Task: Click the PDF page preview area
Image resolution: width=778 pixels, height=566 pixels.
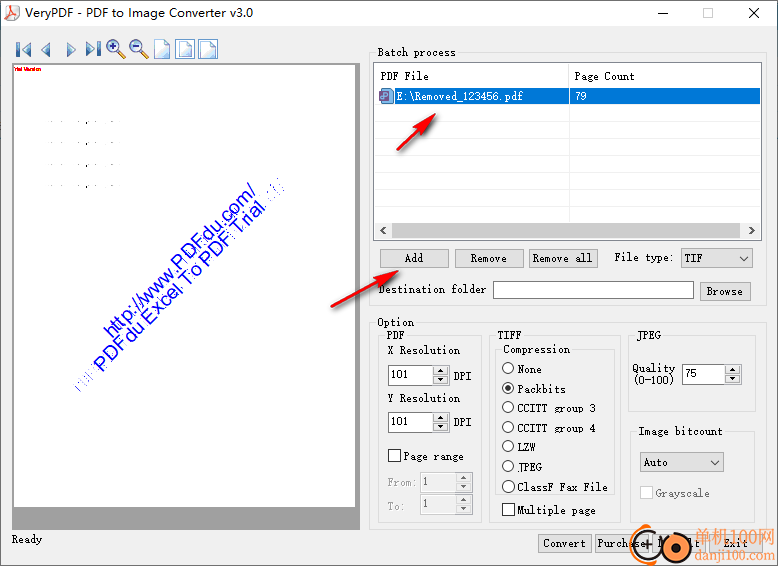Action: point(184,286)
